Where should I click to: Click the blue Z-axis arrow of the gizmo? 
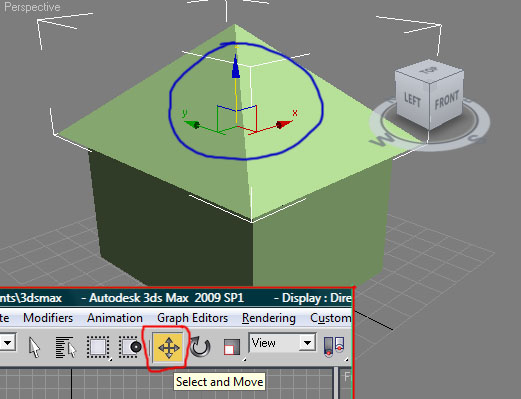pos(236,67)
